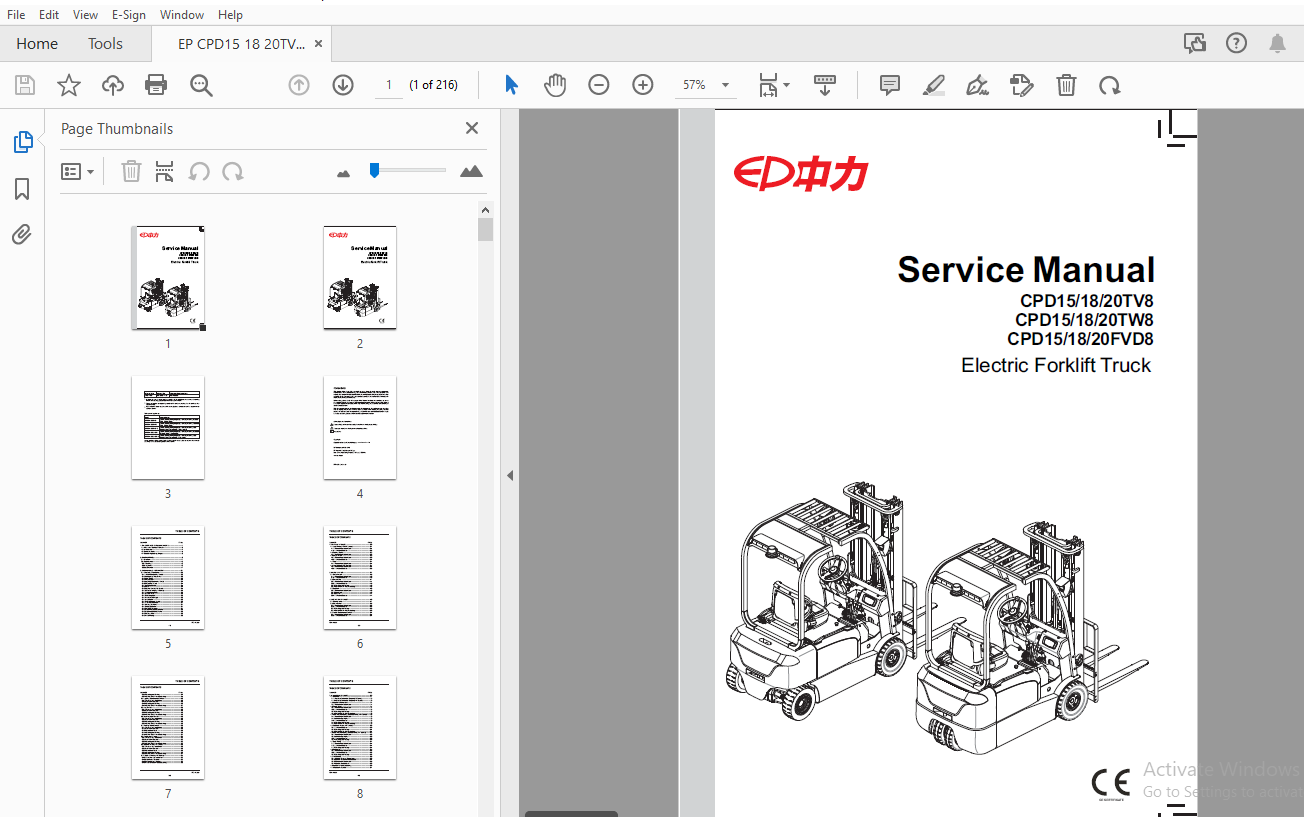Open the sign document pen tool
1304x817 pixels.
pyautogui.click(x=978, y=86)
